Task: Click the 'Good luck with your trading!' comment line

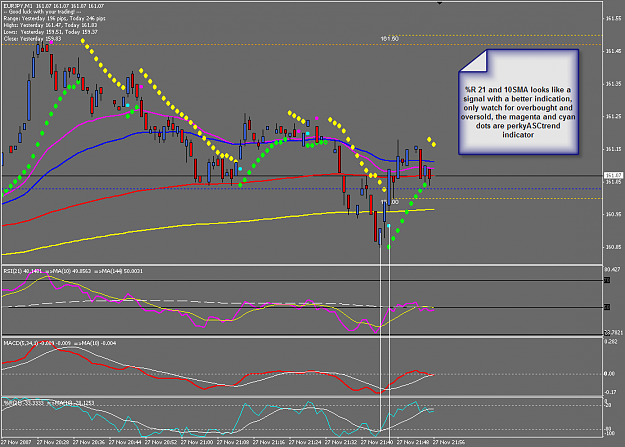Action: click(43, 12)
